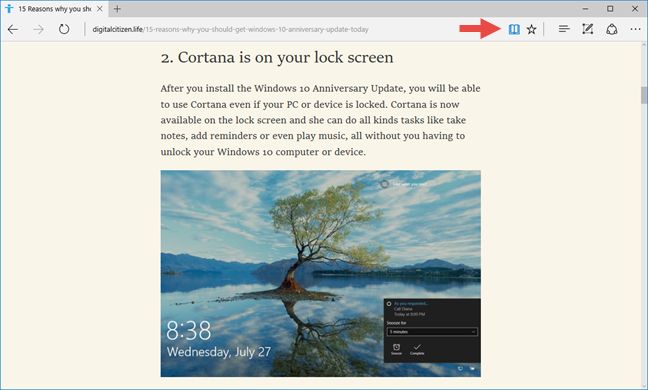Viewport: 648px width, 390px height.
Task: Click the digitalcitizen.life address bar
Action: (231, 29)
